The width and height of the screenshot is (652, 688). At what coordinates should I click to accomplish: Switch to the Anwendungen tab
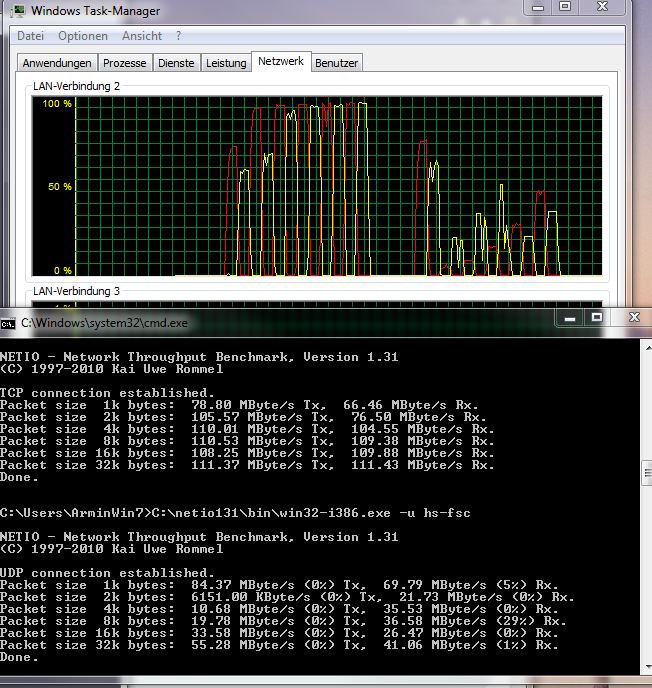pos(57,63)
